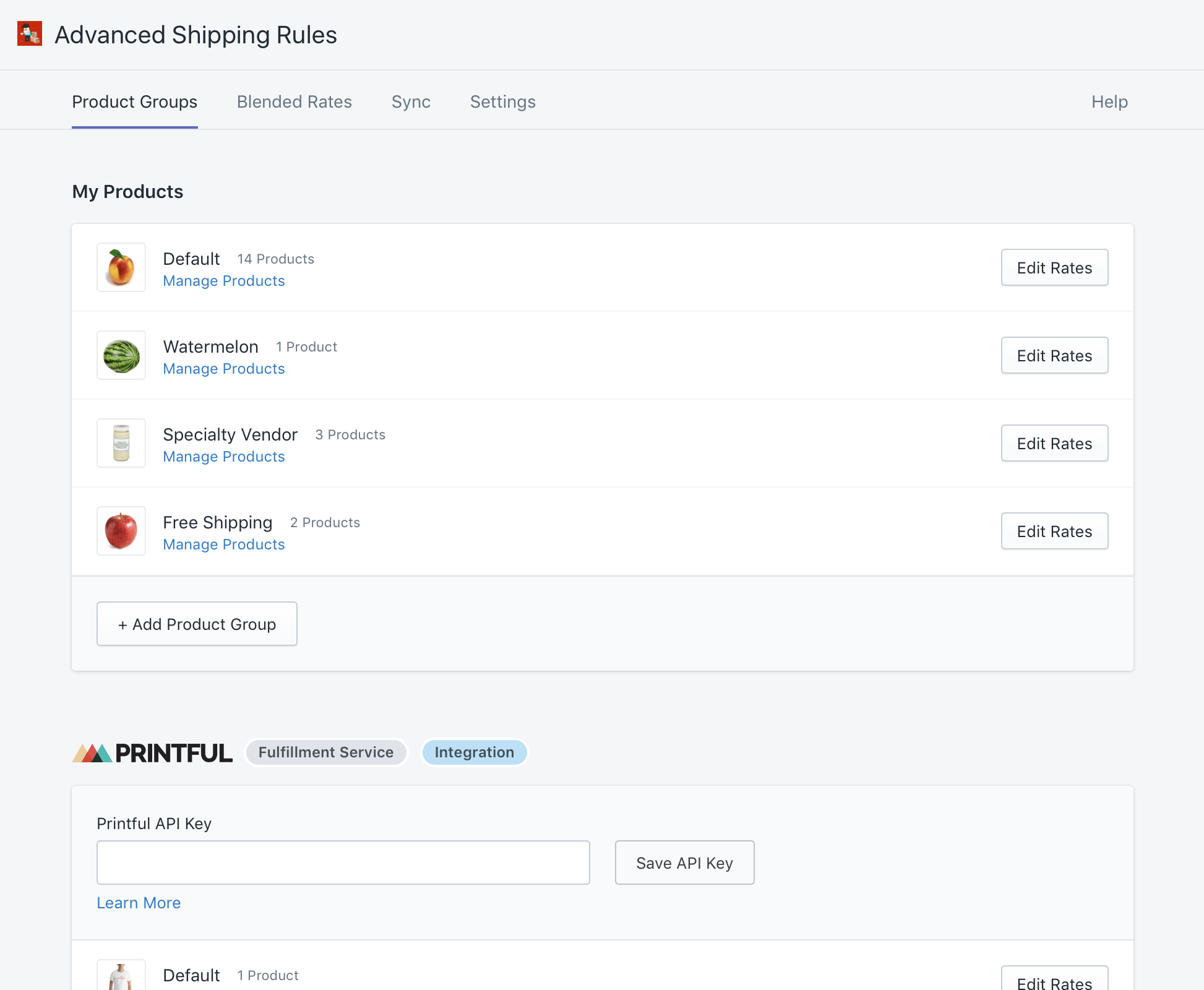Edit Rates for the Watermelon group

point(1054,355)
